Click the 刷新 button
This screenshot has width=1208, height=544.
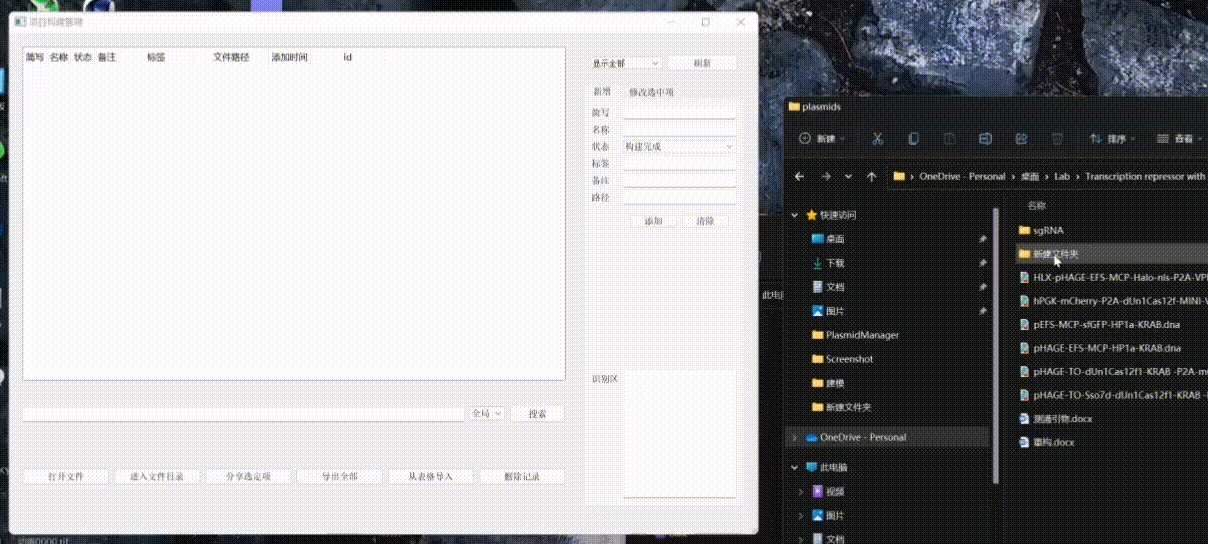[702, 63]
